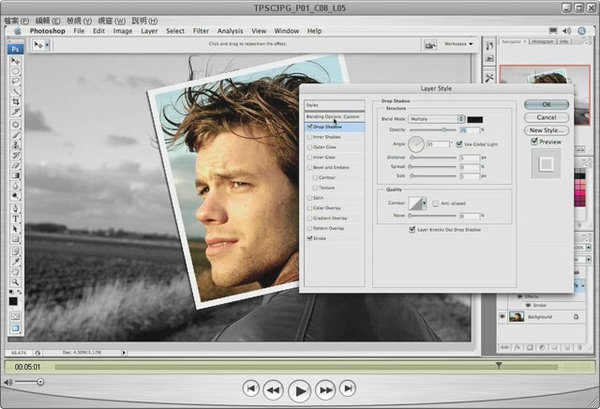Enable the Inner Shadow style checkbox

click(x=309, y=137)
